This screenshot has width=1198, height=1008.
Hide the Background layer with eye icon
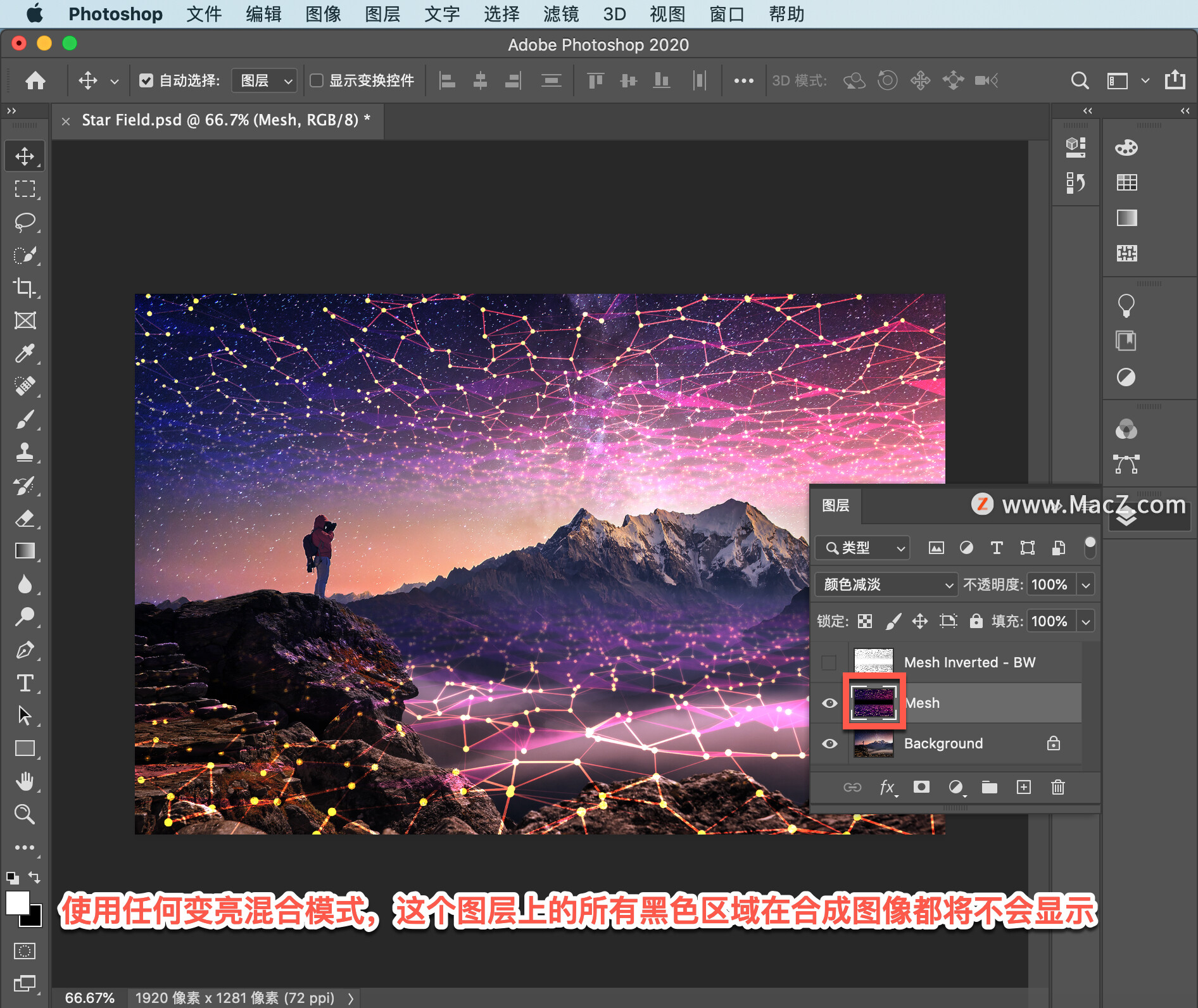[x=829, y=743]
